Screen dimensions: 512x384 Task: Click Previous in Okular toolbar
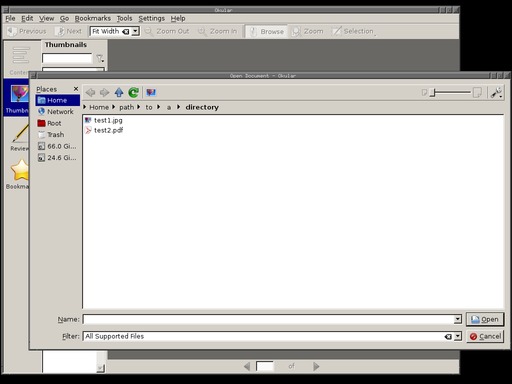point(27,31)
